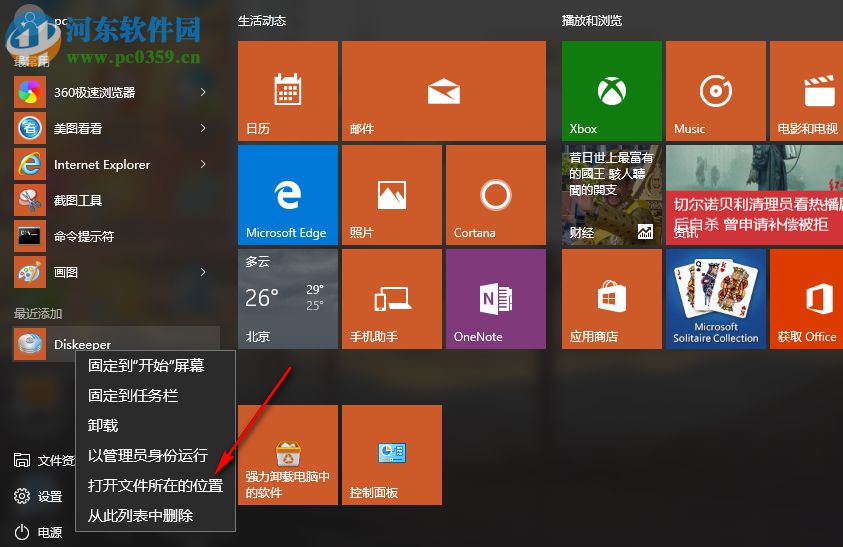
Task: Click the 电源 power icon
Action: [x=22, y=532]
